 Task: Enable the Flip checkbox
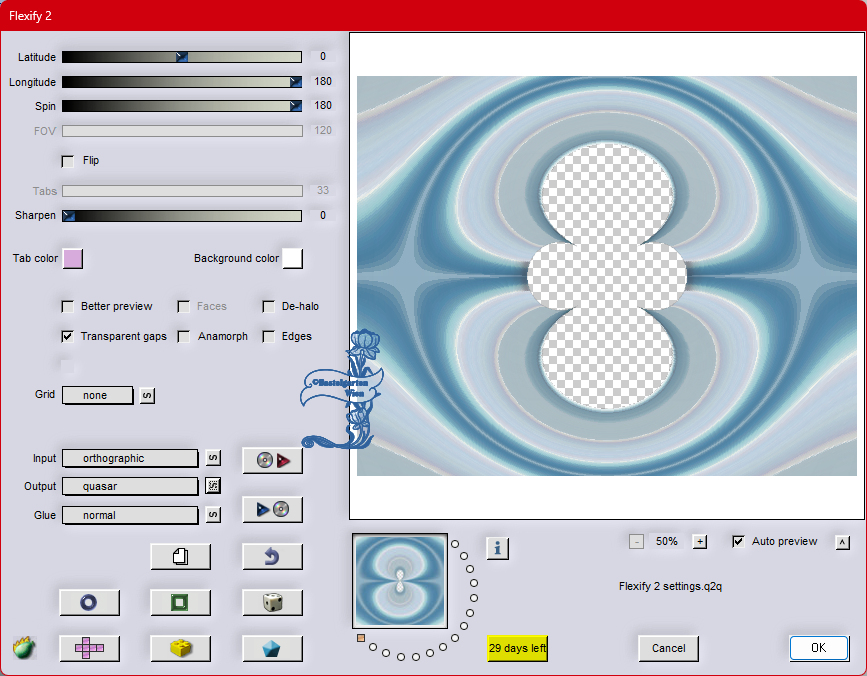[68, 161]
